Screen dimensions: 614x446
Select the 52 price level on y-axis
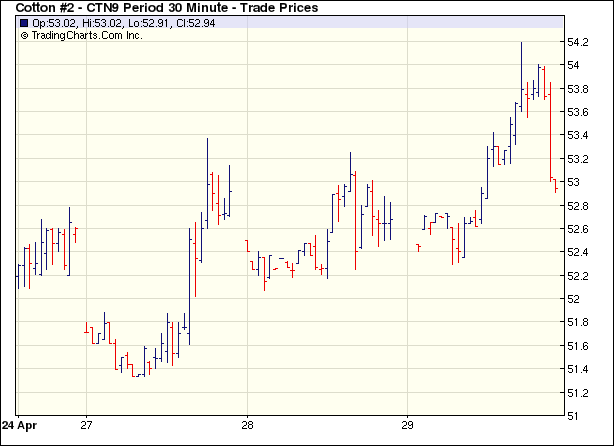[573, 299]
